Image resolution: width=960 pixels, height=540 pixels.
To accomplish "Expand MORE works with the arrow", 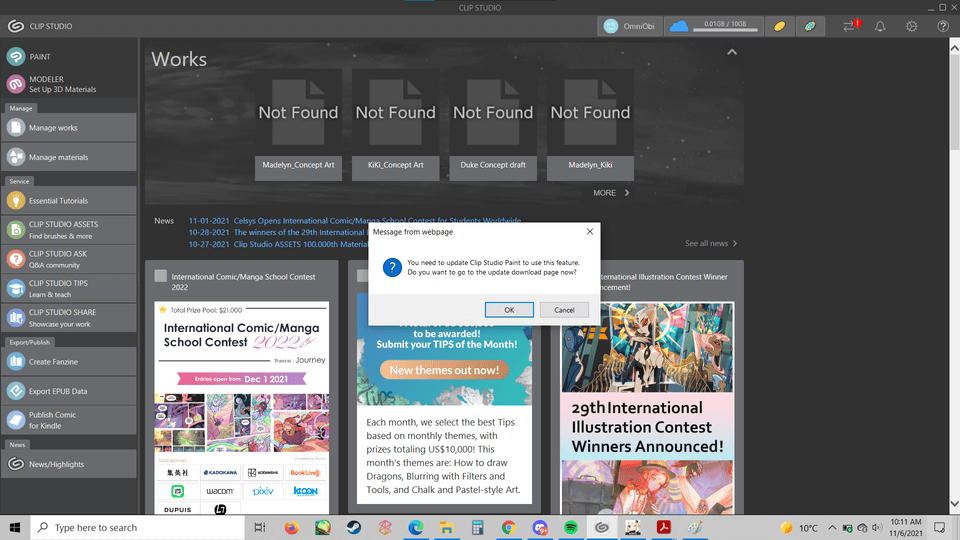I will click(612, 193).
